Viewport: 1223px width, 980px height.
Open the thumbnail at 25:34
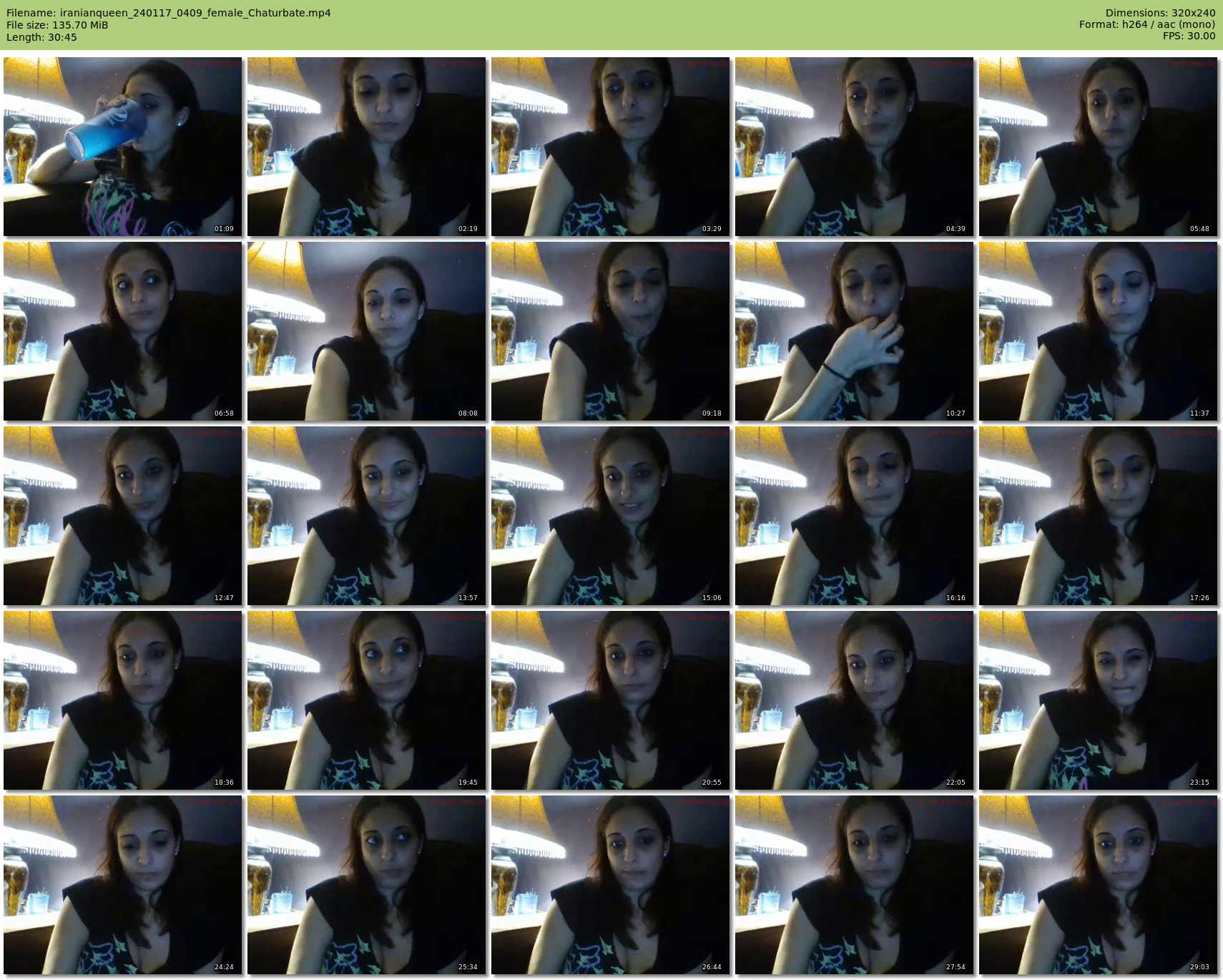click(367, 885)
